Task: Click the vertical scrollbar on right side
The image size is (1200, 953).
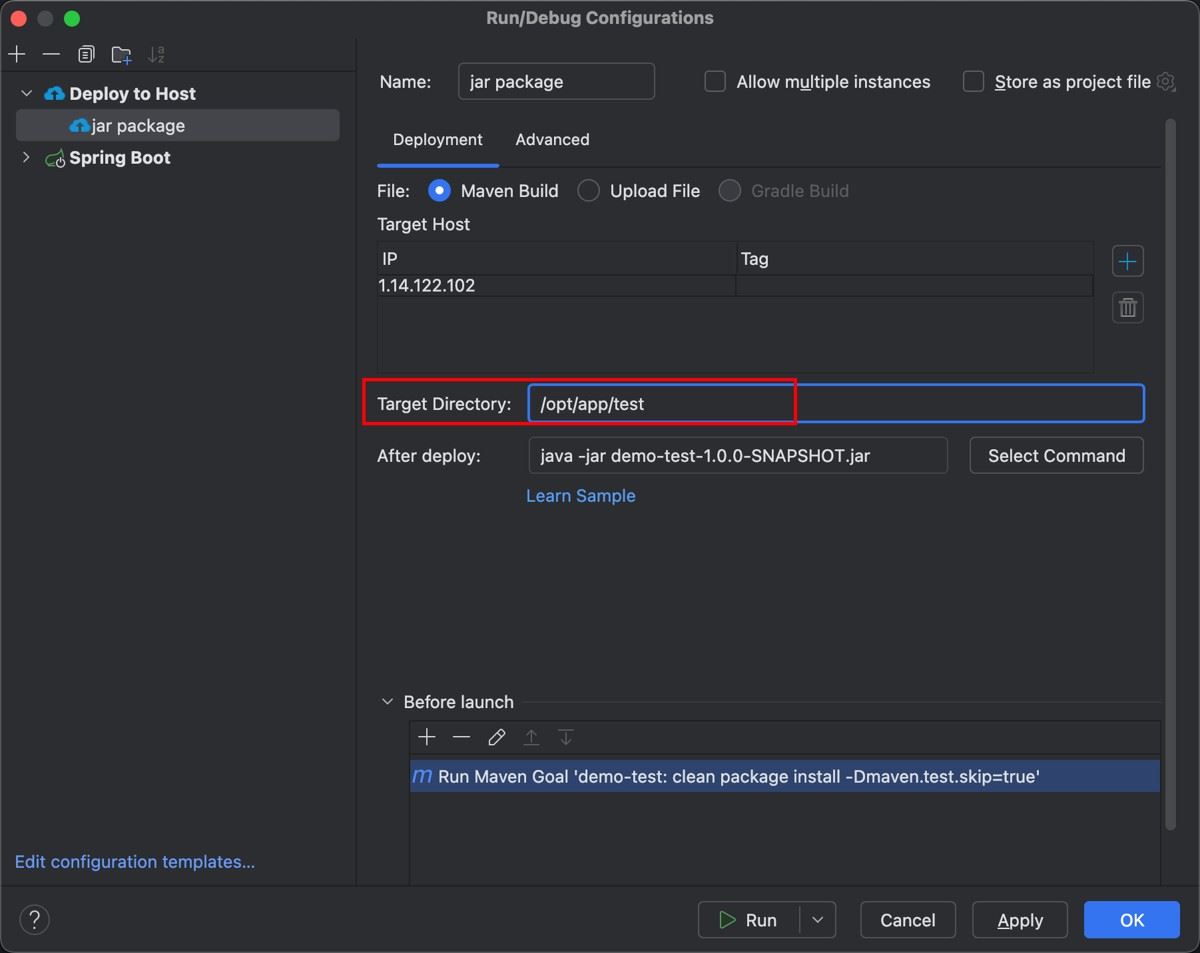Action: [1170, 470]
